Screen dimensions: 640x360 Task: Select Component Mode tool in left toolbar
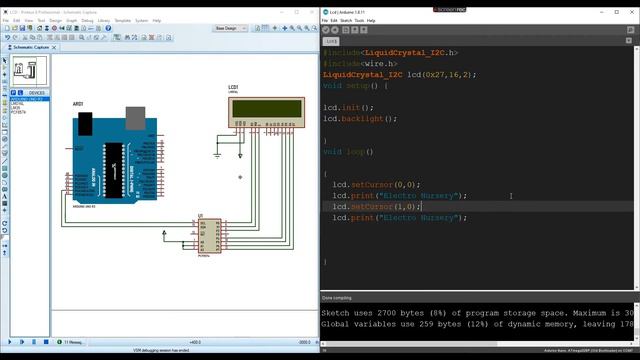coord(4,67)
